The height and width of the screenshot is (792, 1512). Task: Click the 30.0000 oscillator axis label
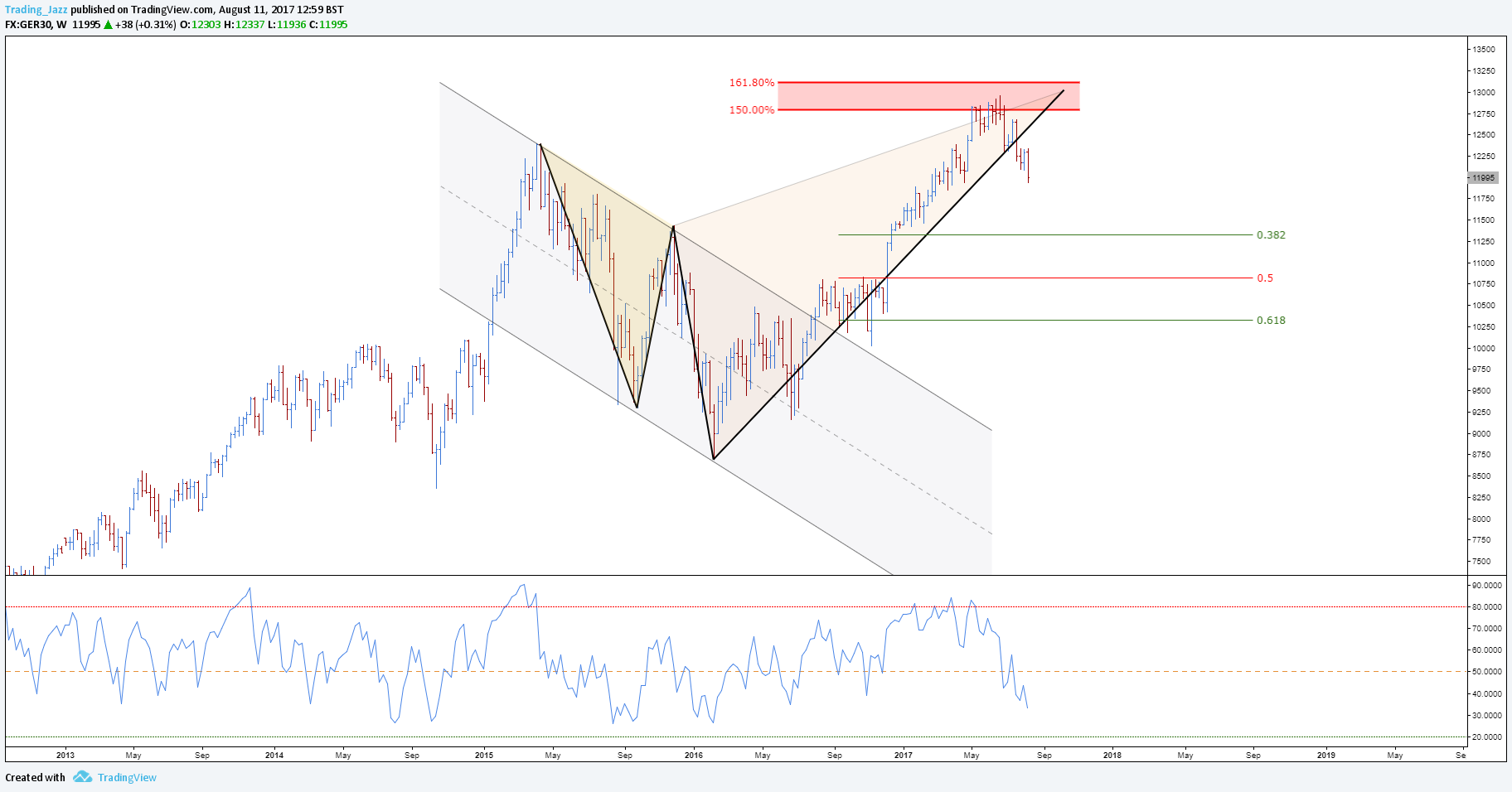tap(1486, 716)
